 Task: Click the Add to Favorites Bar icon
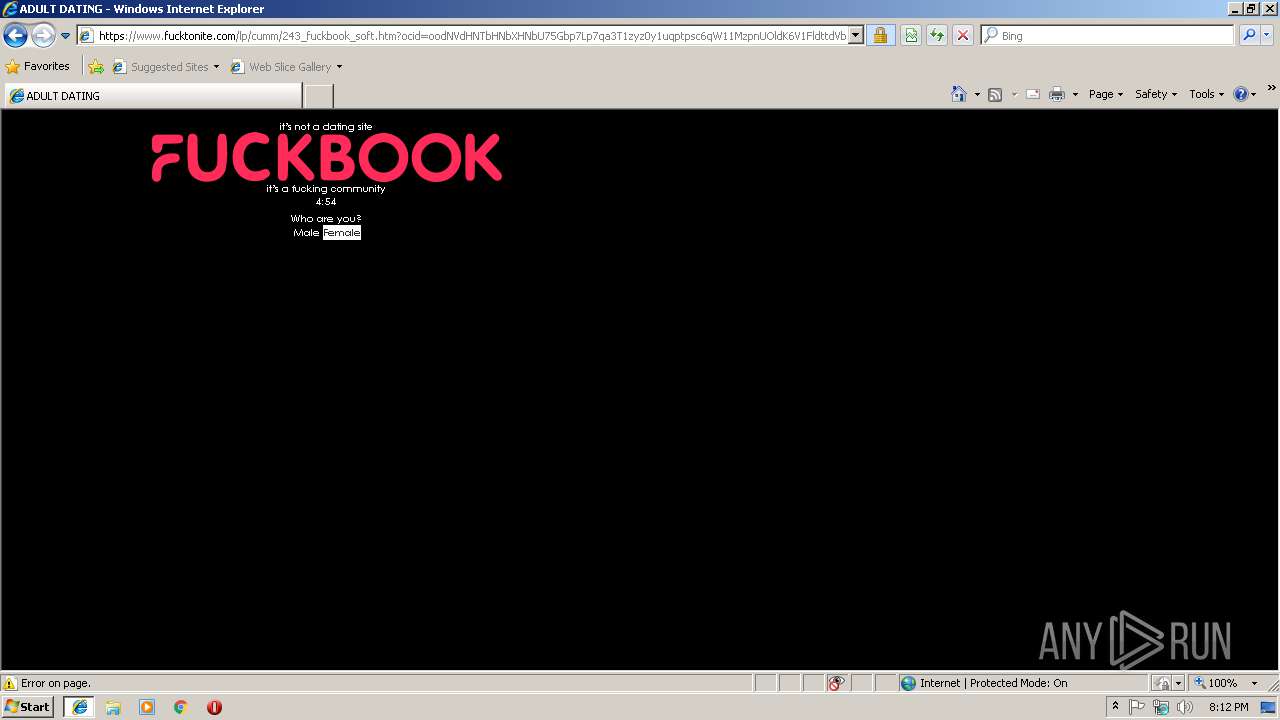(96, 67)
